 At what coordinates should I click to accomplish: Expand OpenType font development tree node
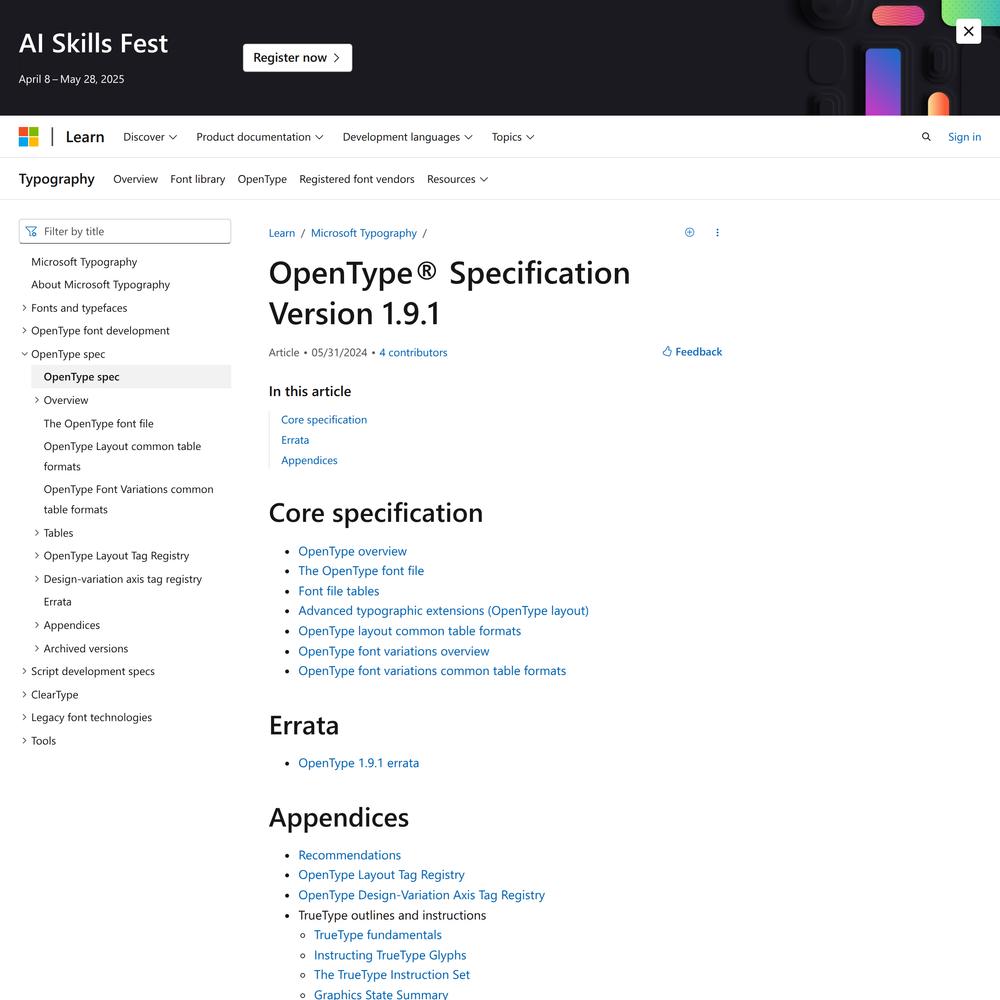pyautogui.click(x=24, y=330)
